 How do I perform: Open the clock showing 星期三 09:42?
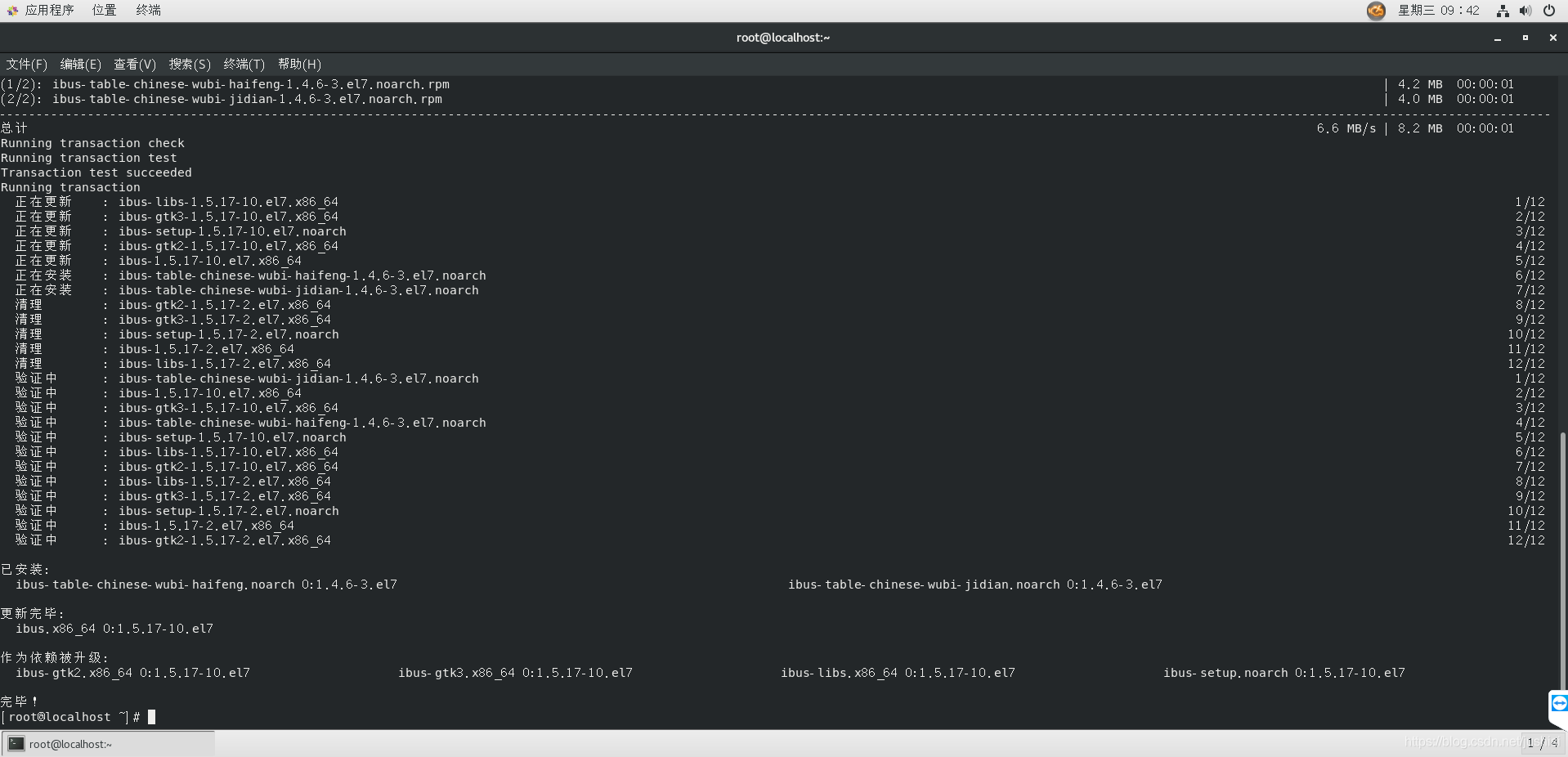coord(1439,10)
